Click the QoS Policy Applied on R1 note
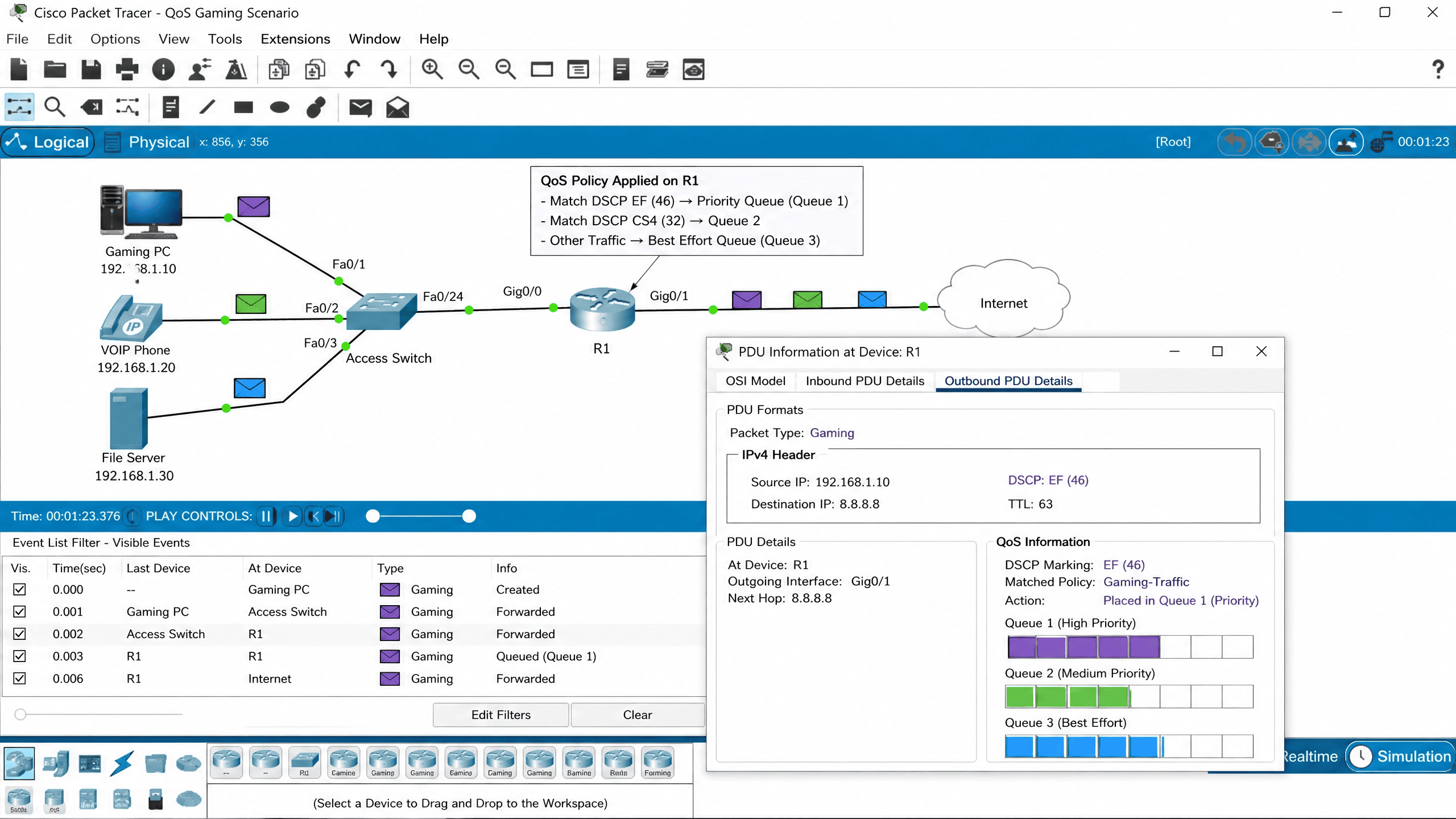This screenshot has height=819, width=1456. point(696,210)
